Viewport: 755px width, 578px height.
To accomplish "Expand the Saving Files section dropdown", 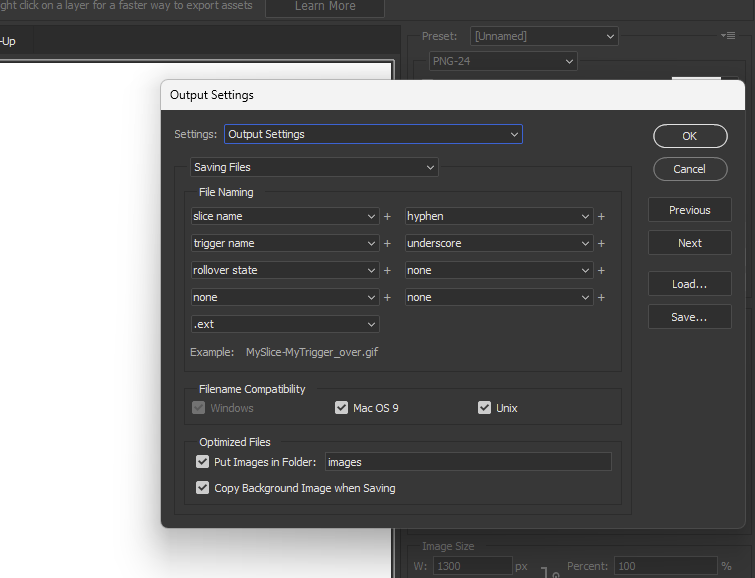I will point(314,167).
